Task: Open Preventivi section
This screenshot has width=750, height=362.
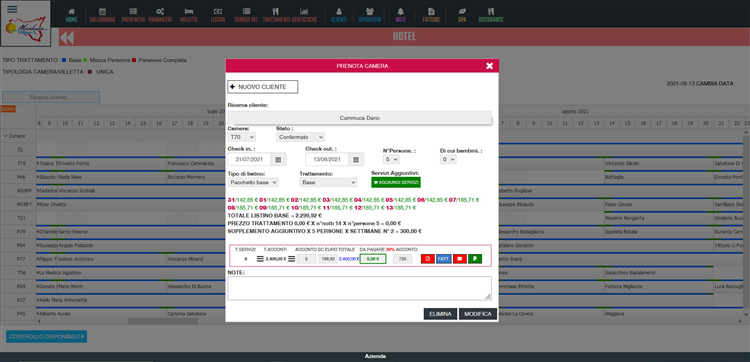Action: click(133, 15)
